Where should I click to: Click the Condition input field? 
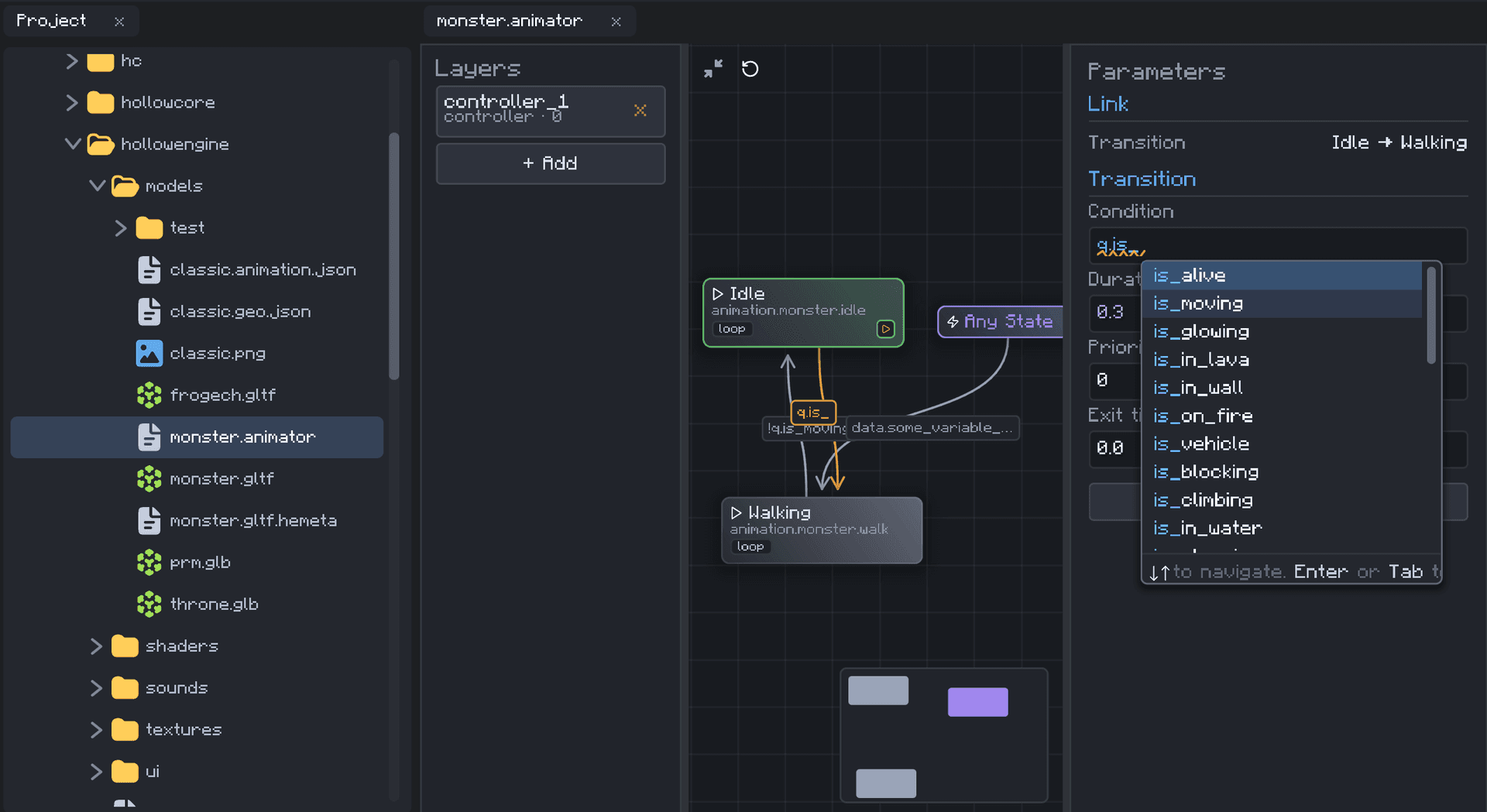coord(1278,246)
